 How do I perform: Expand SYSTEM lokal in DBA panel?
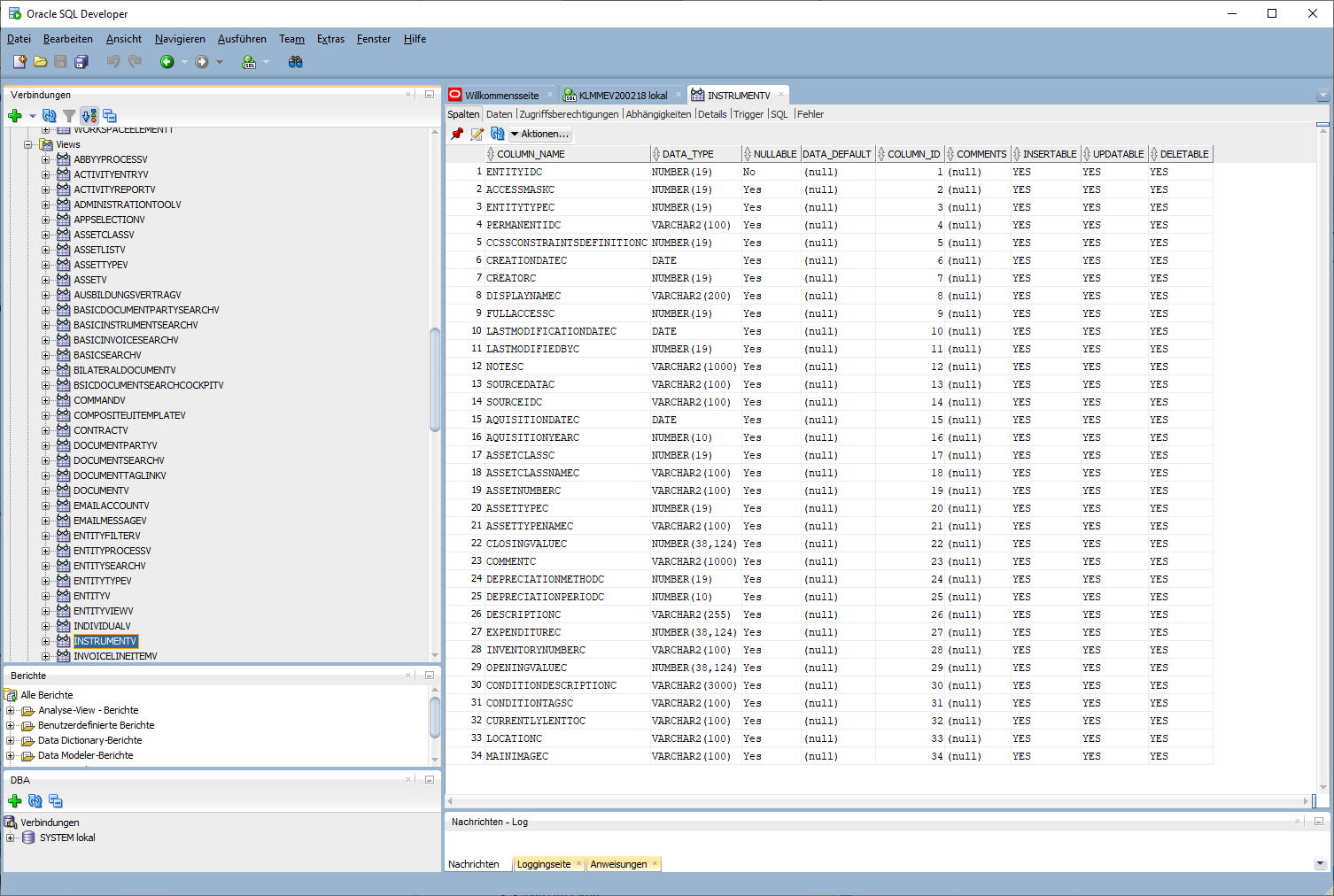point(11,838)
